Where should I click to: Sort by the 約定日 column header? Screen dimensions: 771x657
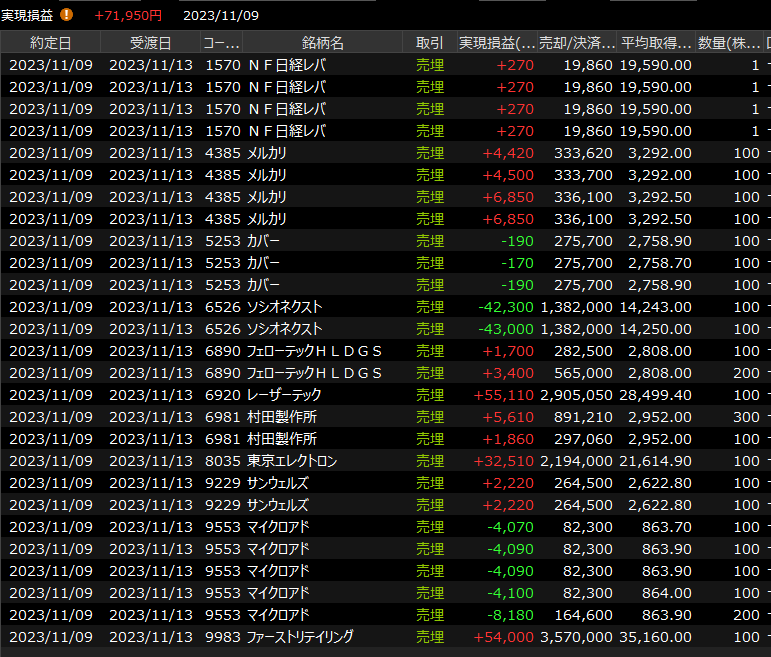coord(50,43)
